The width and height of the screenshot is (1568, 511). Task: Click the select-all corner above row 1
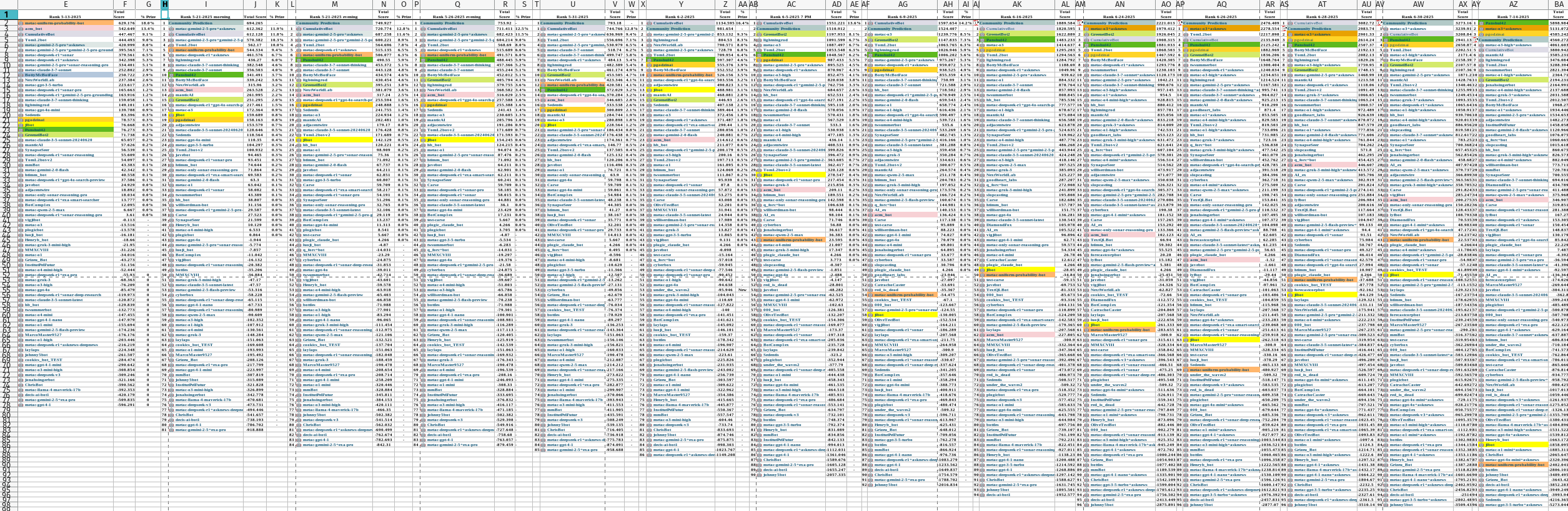[x=9, y=4]
